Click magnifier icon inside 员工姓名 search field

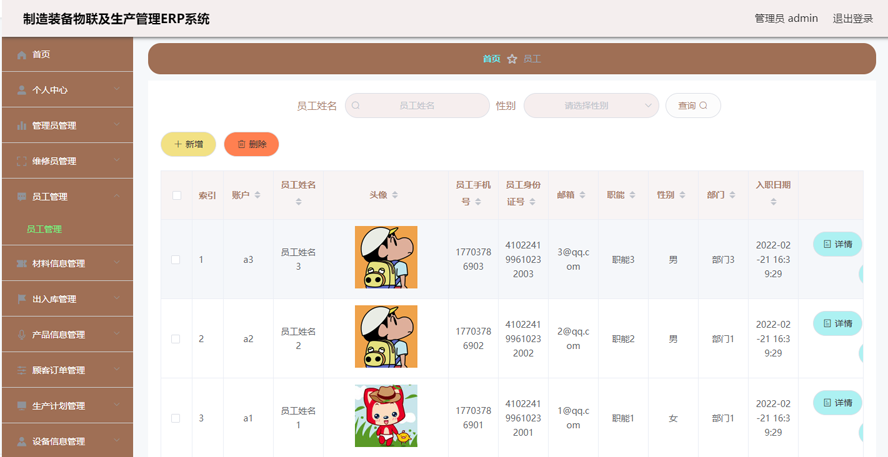pos(356,105)
